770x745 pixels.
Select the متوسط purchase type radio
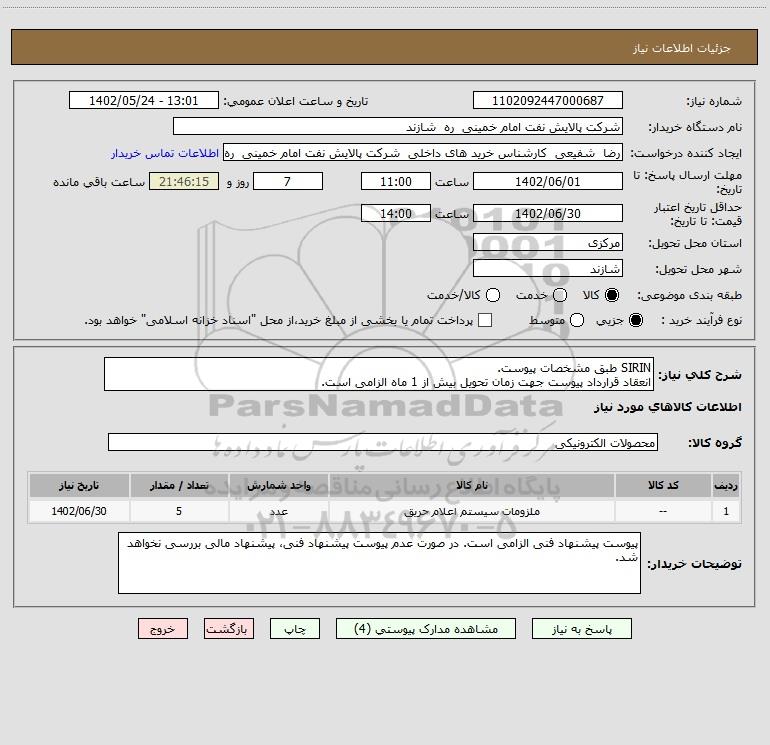tap(577, 321)
